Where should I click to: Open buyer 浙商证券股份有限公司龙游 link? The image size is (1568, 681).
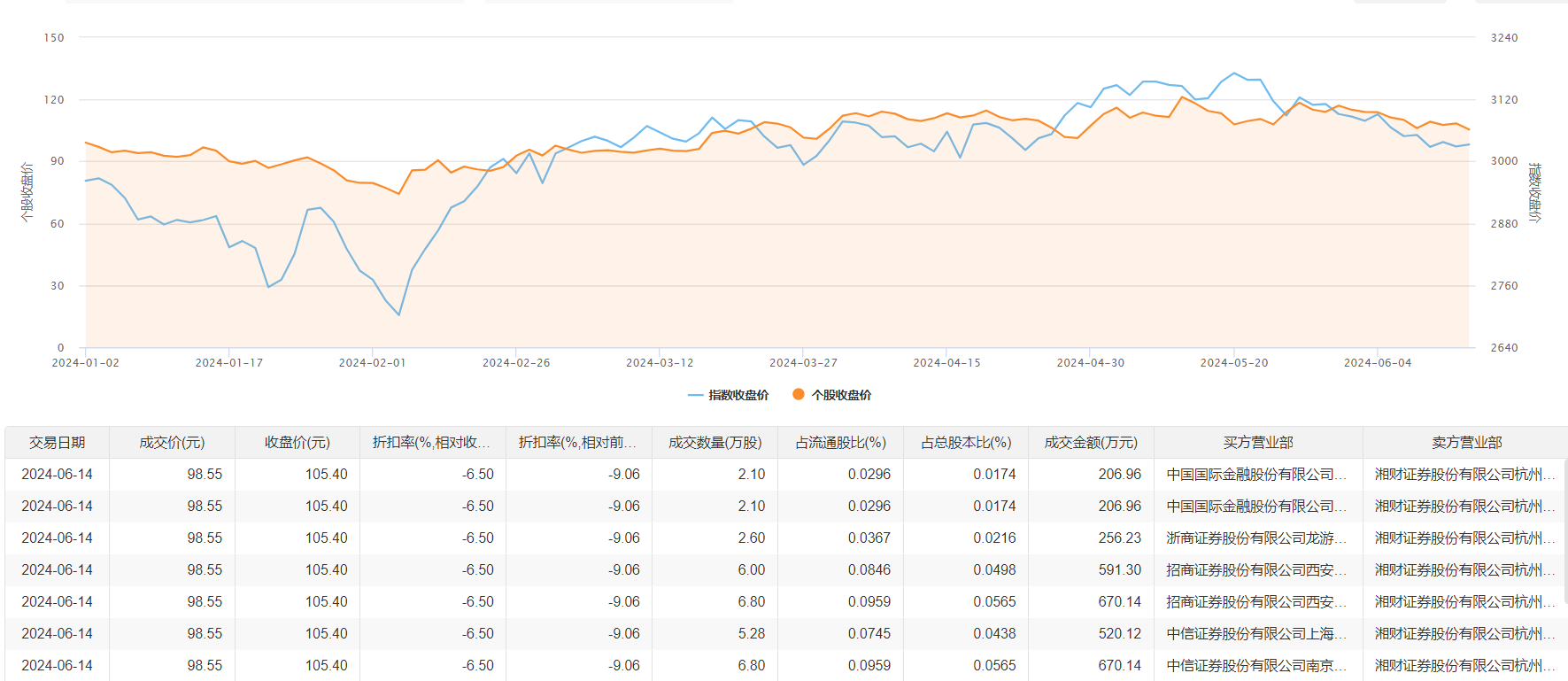[1255, 538]
